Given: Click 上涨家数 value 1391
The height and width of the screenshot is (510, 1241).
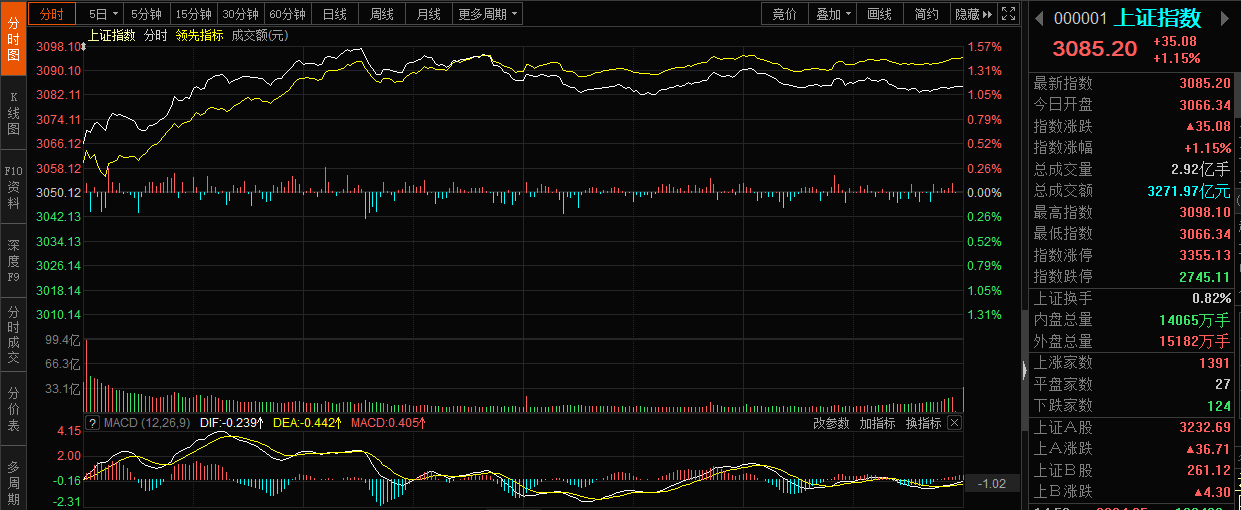Looking at the screenshot, I should pos(1215,363).
